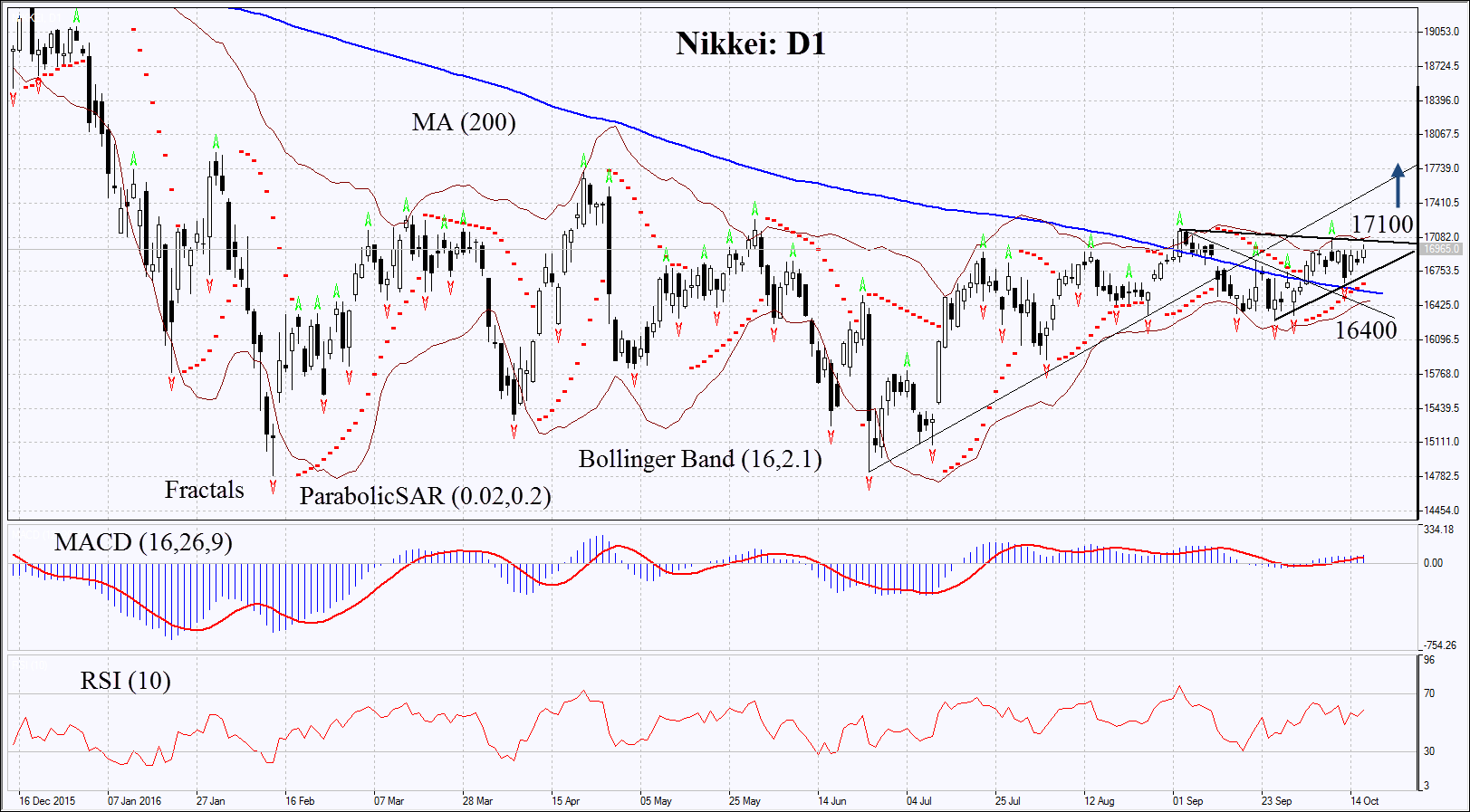The image size is (1470, 812).
Task: Click the blue upward arrow near 17739
Action: click(1398, 186)
